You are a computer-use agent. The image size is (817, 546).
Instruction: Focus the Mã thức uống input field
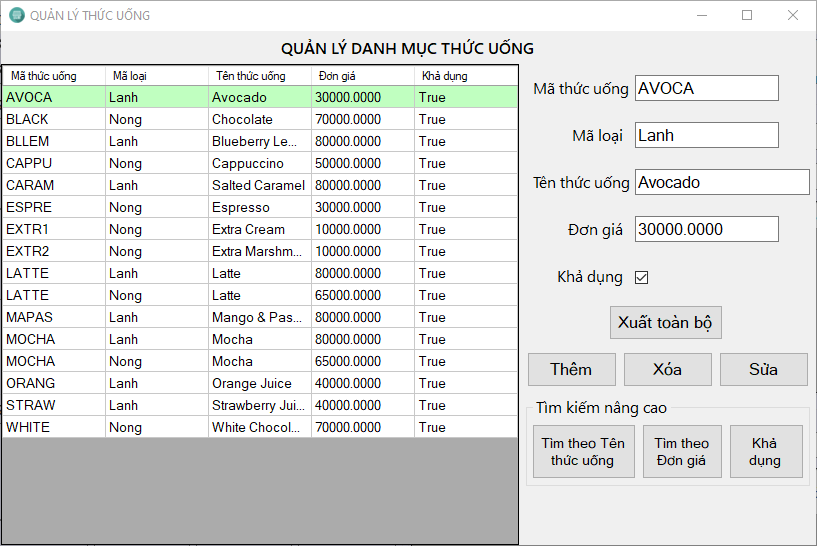(706, 88)
